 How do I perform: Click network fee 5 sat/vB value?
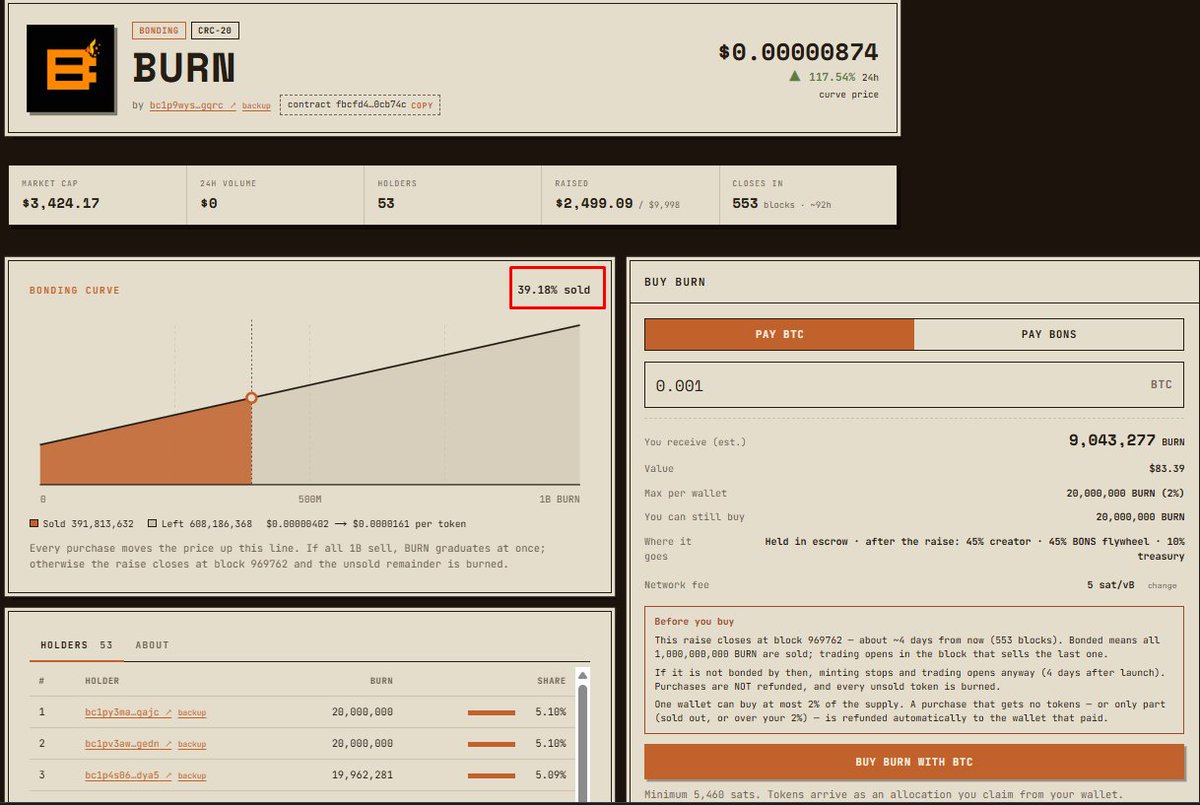[x=1111, y=586]
